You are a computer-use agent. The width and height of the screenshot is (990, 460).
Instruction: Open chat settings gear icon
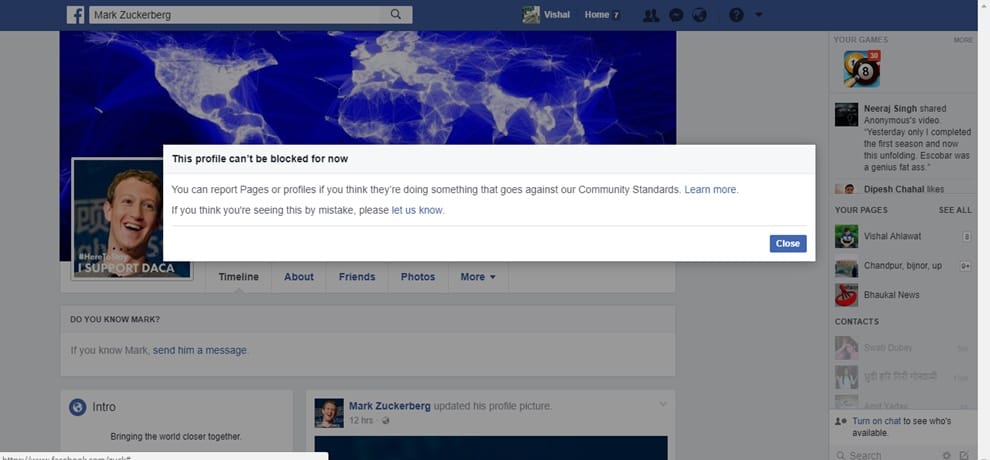click(946, 454)
